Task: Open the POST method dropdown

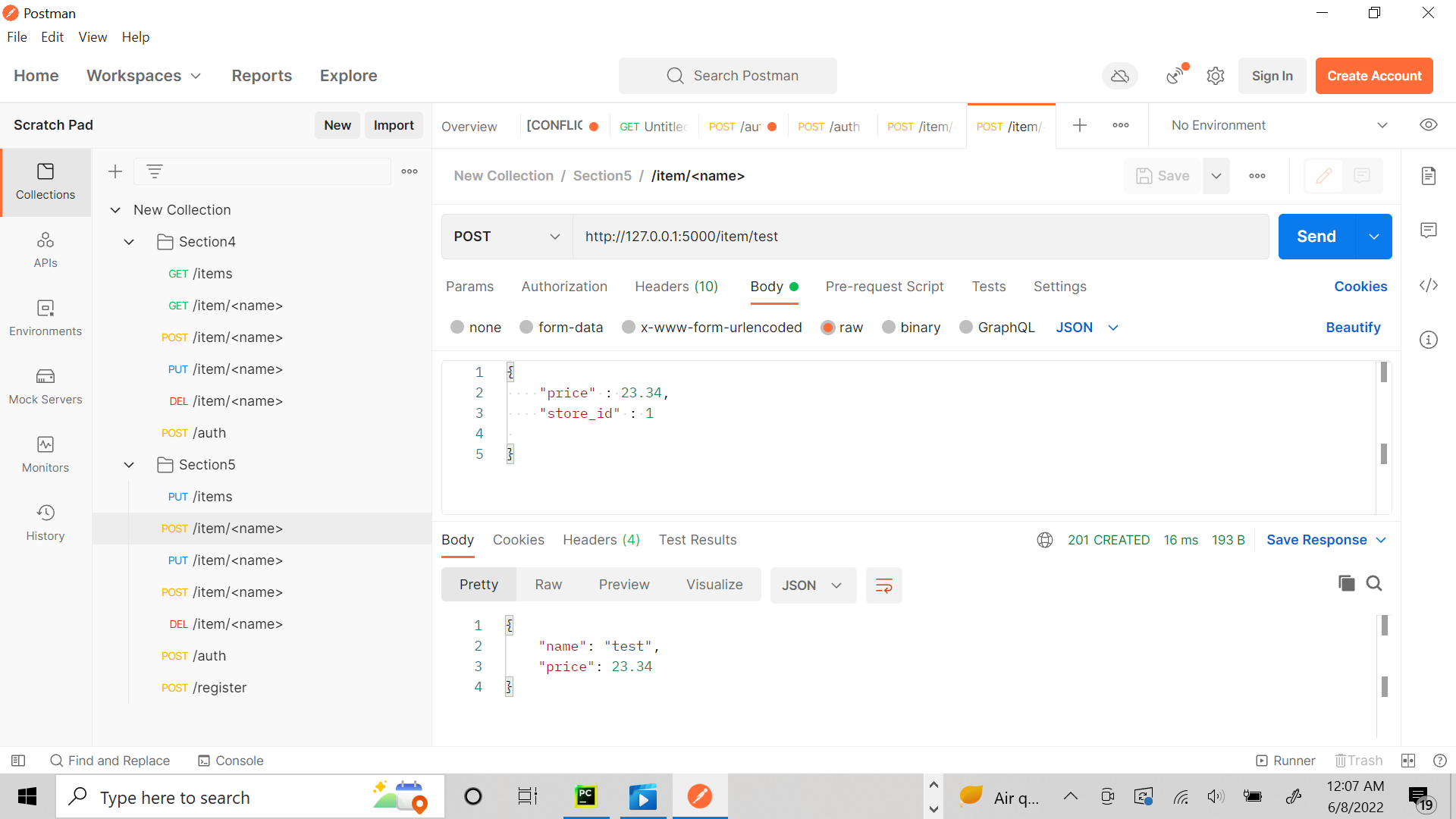Action: pos(507,237)
